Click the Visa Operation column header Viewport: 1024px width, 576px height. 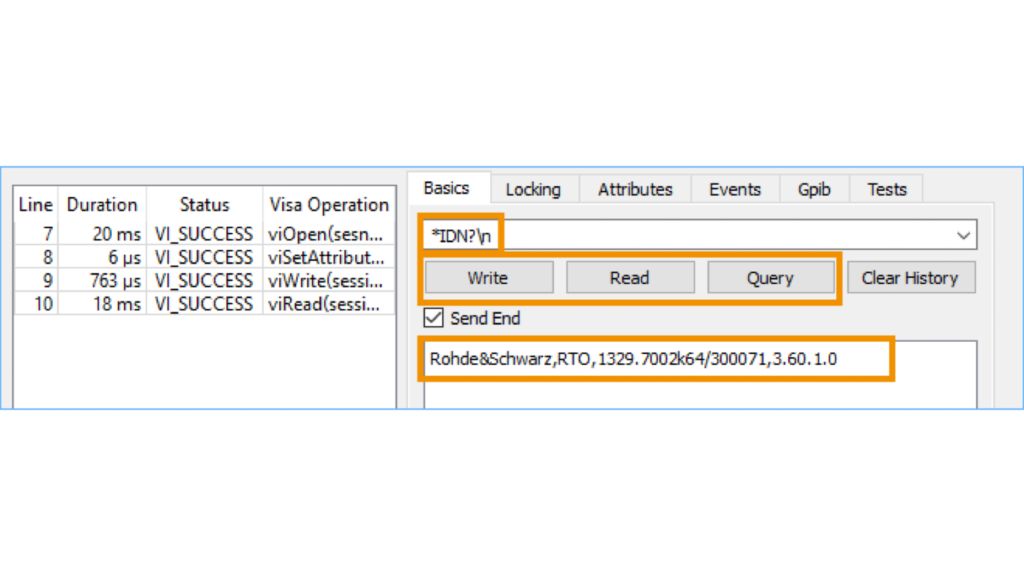click(x=329, y=204)
